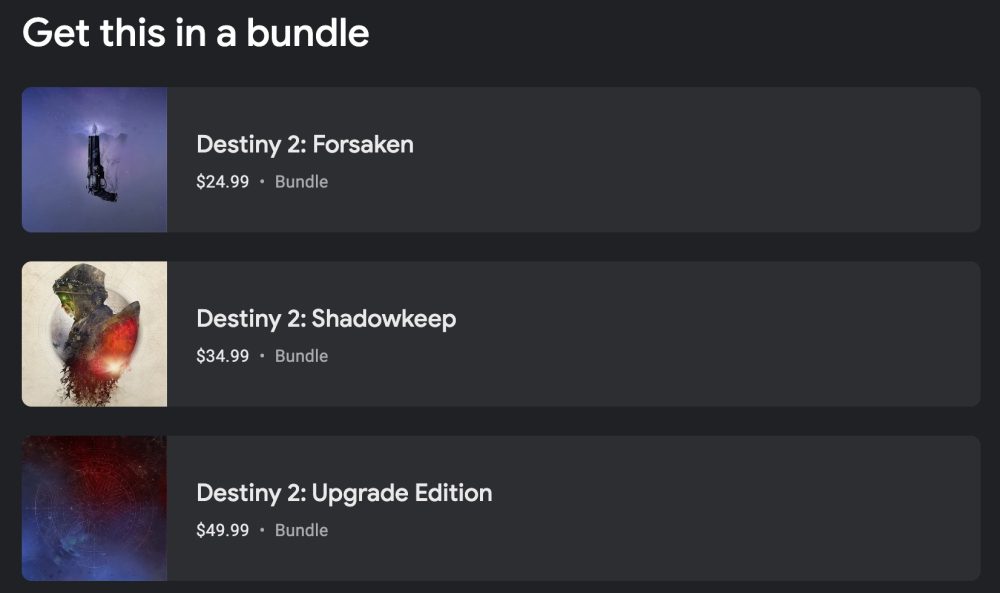Click the Destiny 2: Forsaken title
1000x593 pixels.
click(x=305, y=144)
